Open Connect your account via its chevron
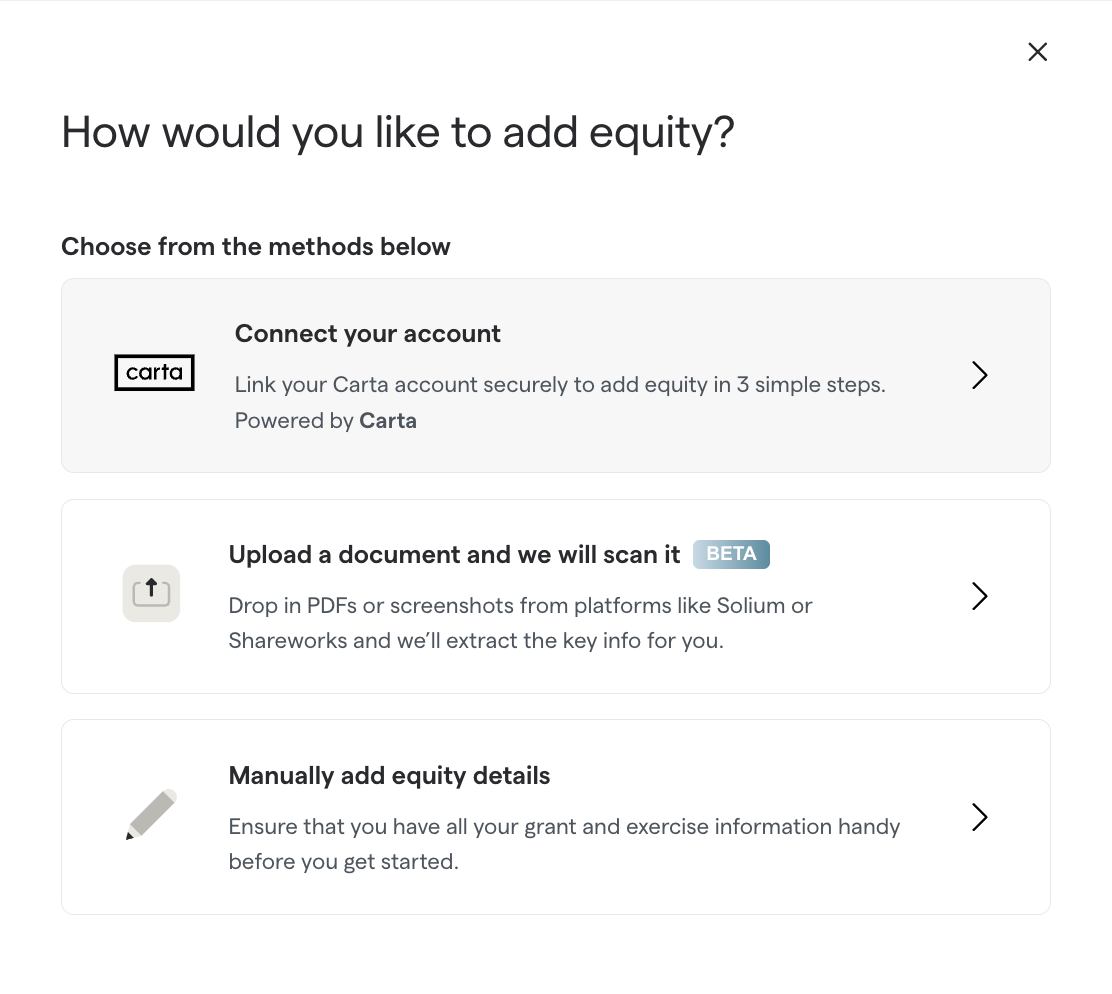 [x=979, y=375]
